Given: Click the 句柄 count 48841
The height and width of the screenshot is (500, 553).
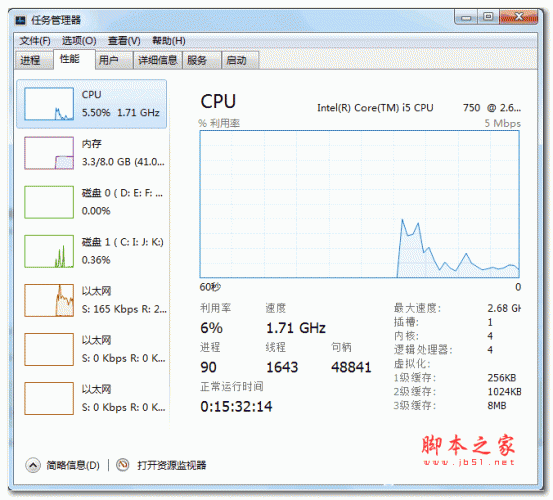Looking at the screenshot, I should click(351, 367).
